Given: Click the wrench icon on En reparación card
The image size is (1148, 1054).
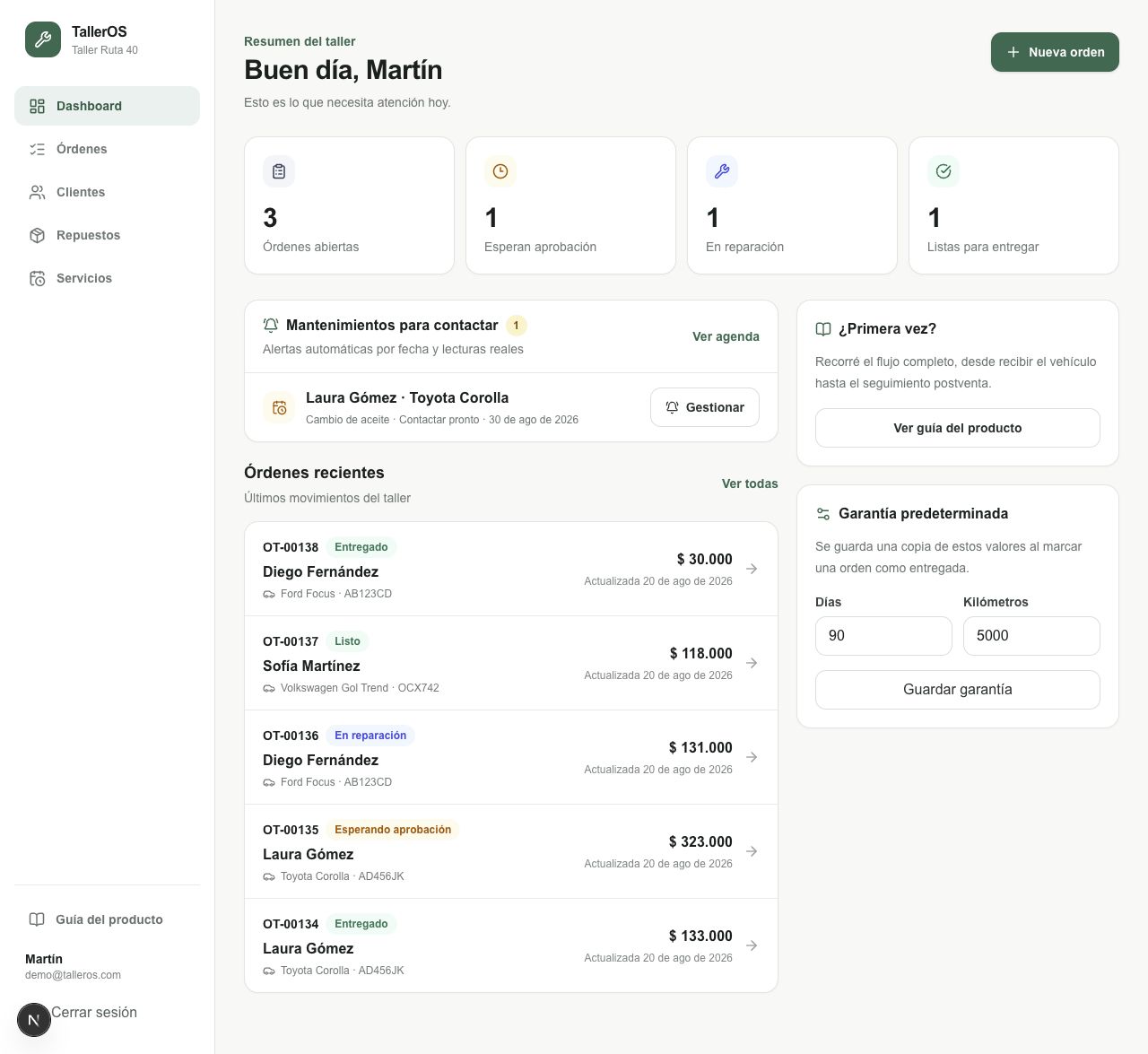Looking at the screenshot, I should [722, 171].
